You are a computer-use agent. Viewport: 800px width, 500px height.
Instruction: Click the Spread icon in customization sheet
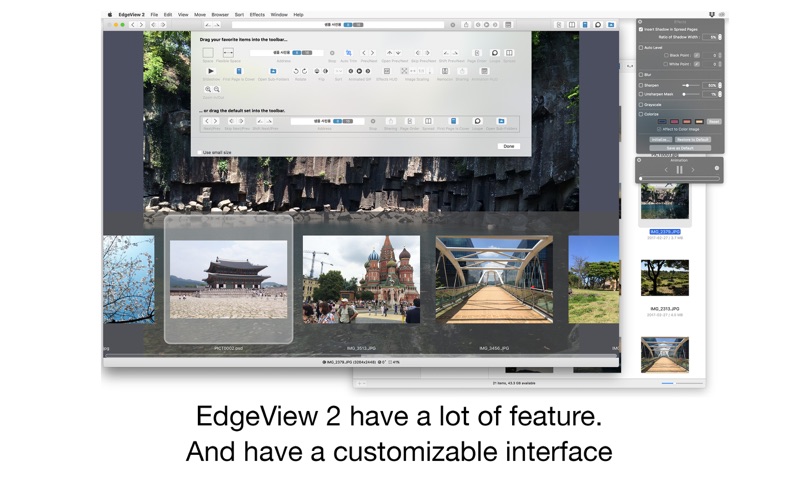(x=510, y=52)
